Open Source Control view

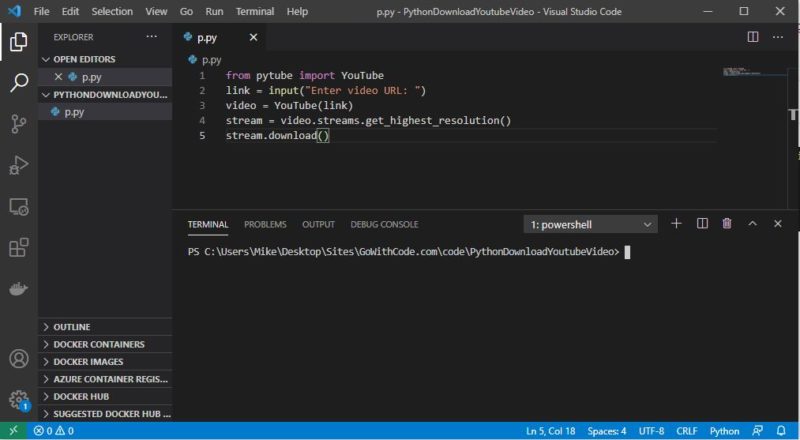(18, 124)
